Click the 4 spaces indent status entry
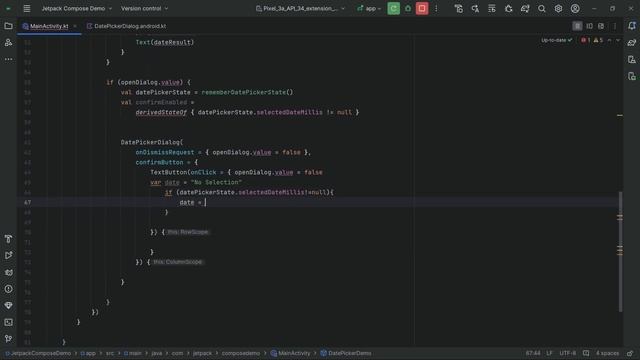The height and width of the screenshot is (360, 640). click(607, 353)
